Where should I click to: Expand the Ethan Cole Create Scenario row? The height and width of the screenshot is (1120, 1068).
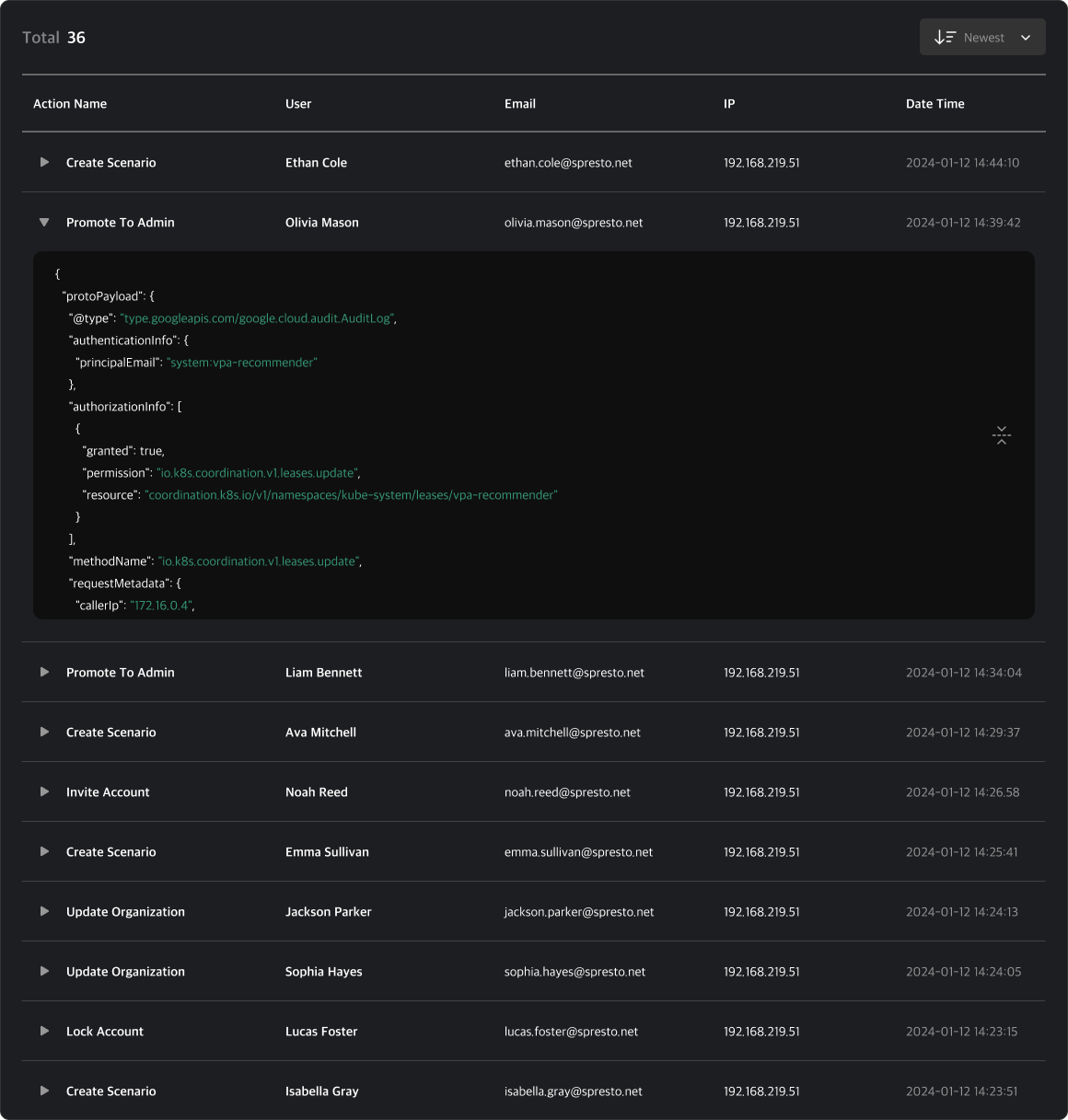coord(44,163)
